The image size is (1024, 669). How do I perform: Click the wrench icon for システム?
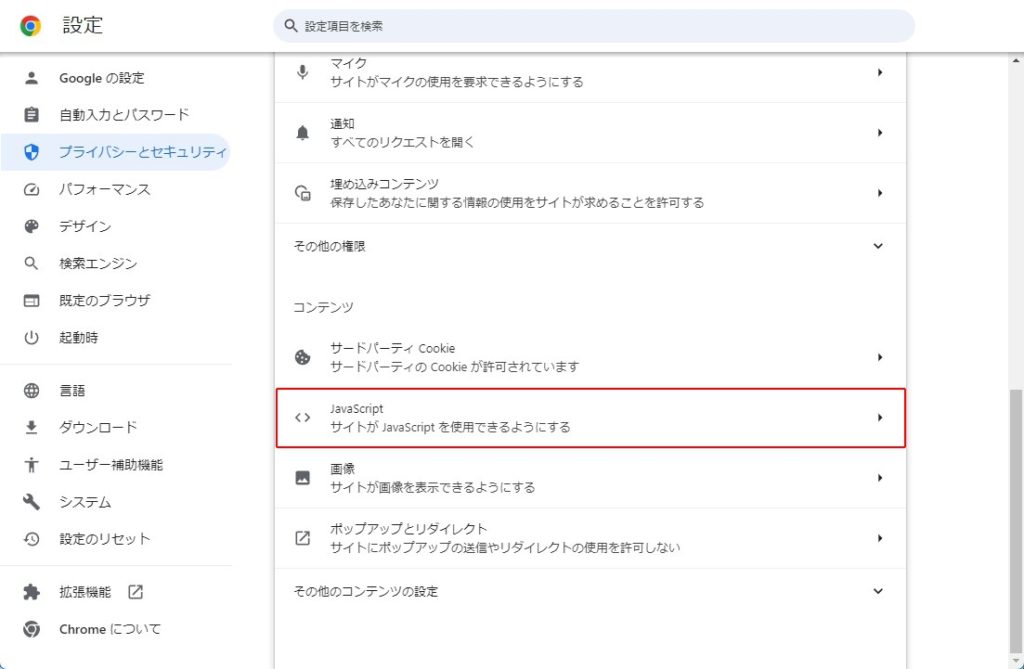(x=31, y=502)
